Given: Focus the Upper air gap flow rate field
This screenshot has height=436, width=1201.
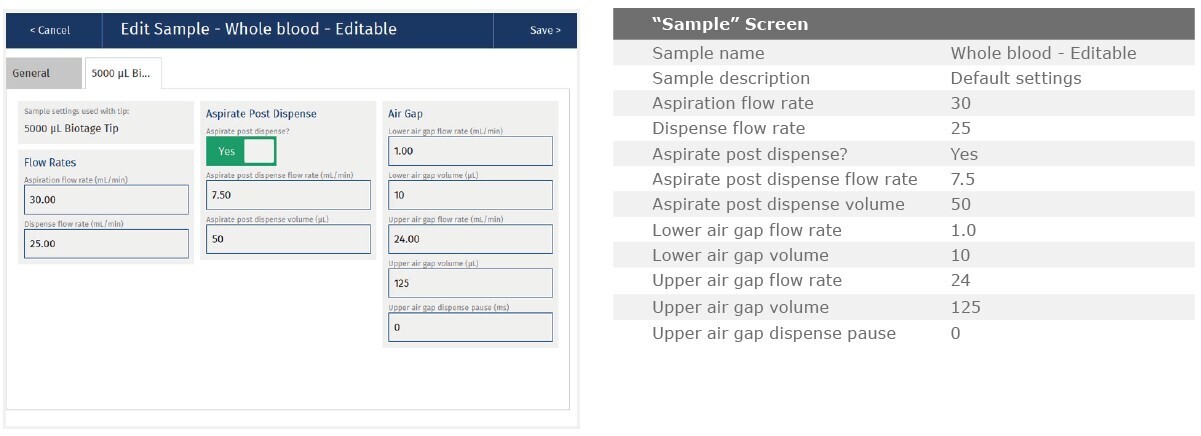Looking at the screenshot, I should pos(470,239).
